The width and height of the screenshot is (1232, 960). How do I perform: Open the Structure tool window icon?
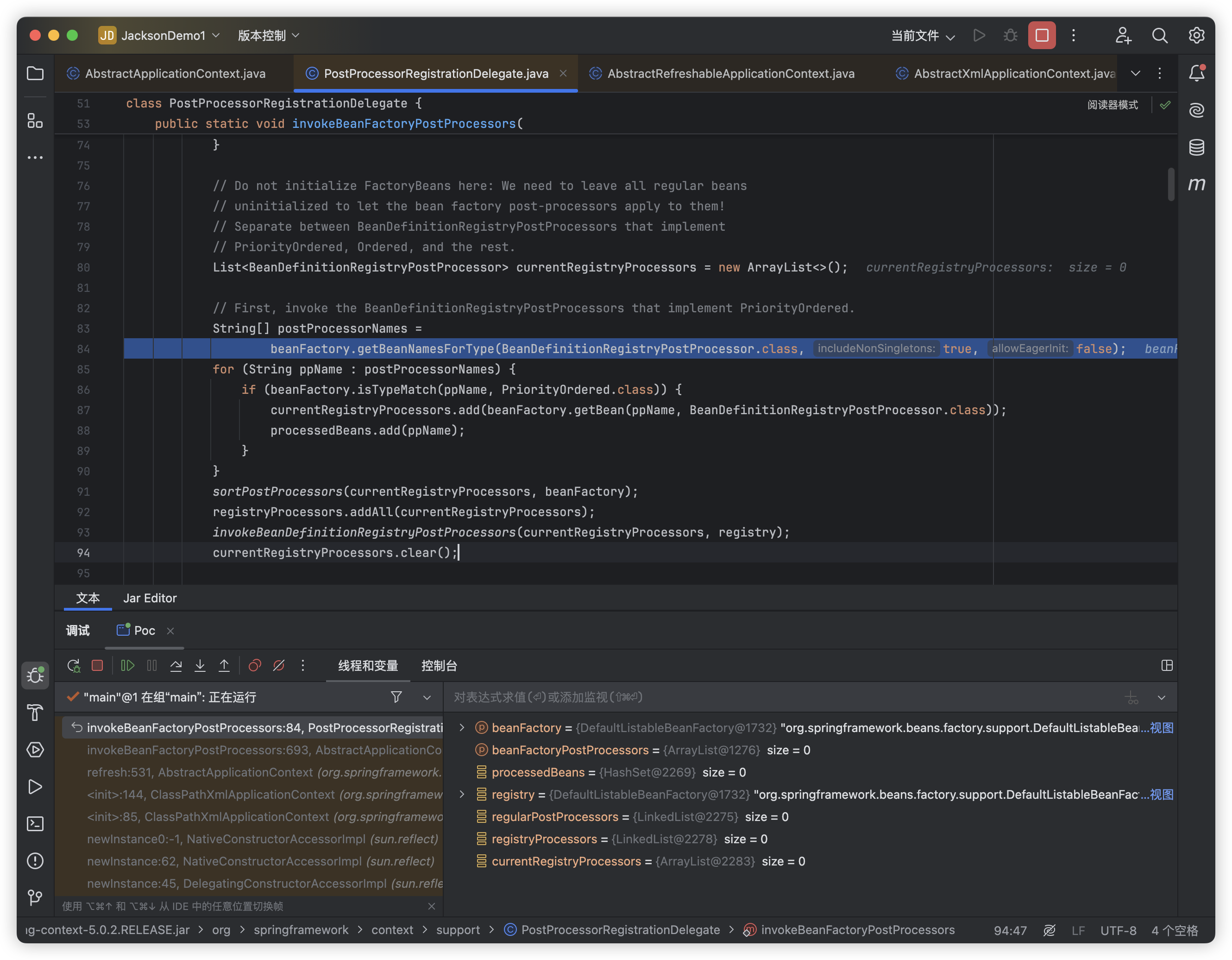[35, 121]
